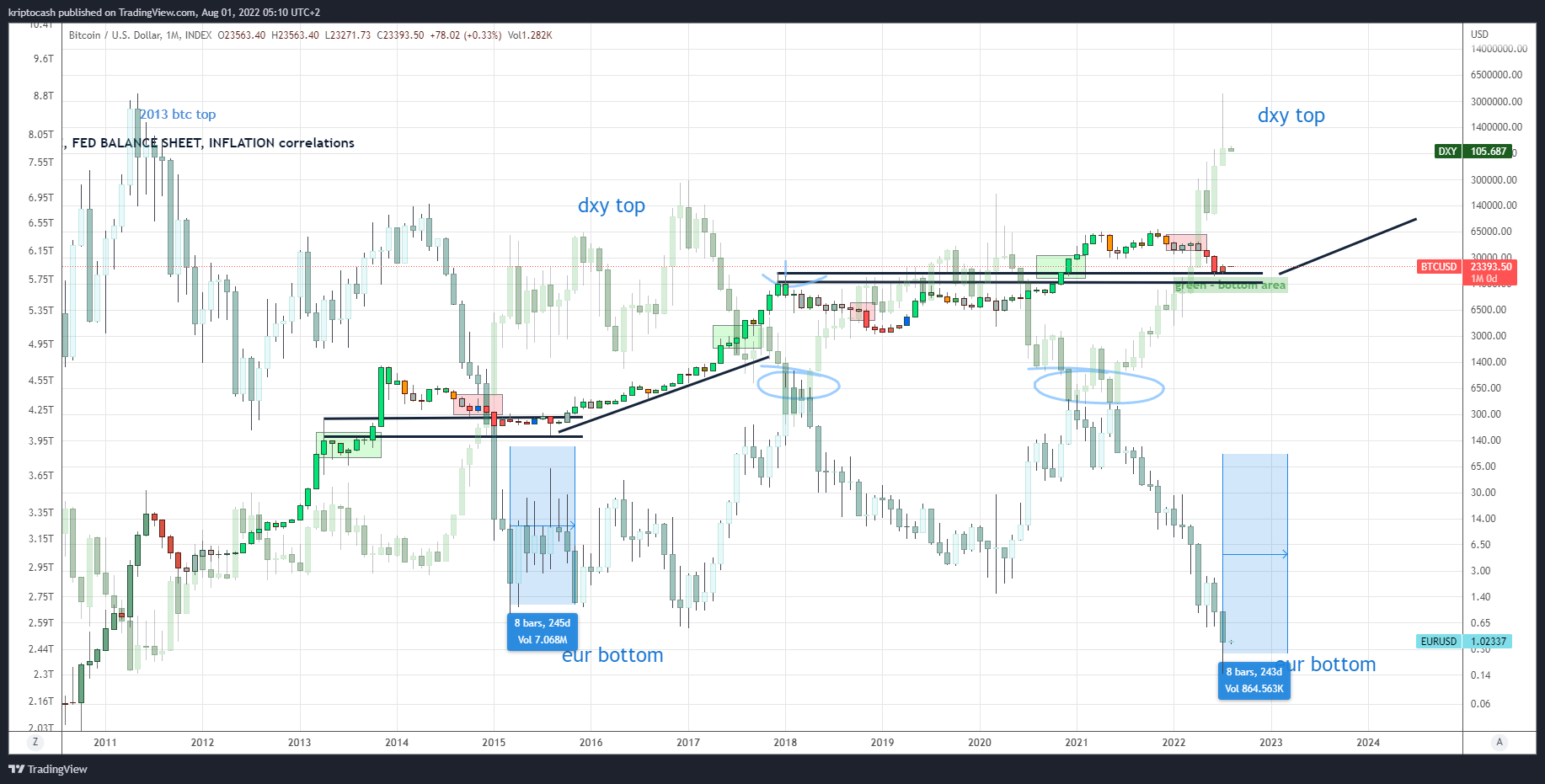Screen dimensions: 1545x784
Task: Click the 3.95T label on the left scale
Action: pyautogui.click(x=41, y=441)
